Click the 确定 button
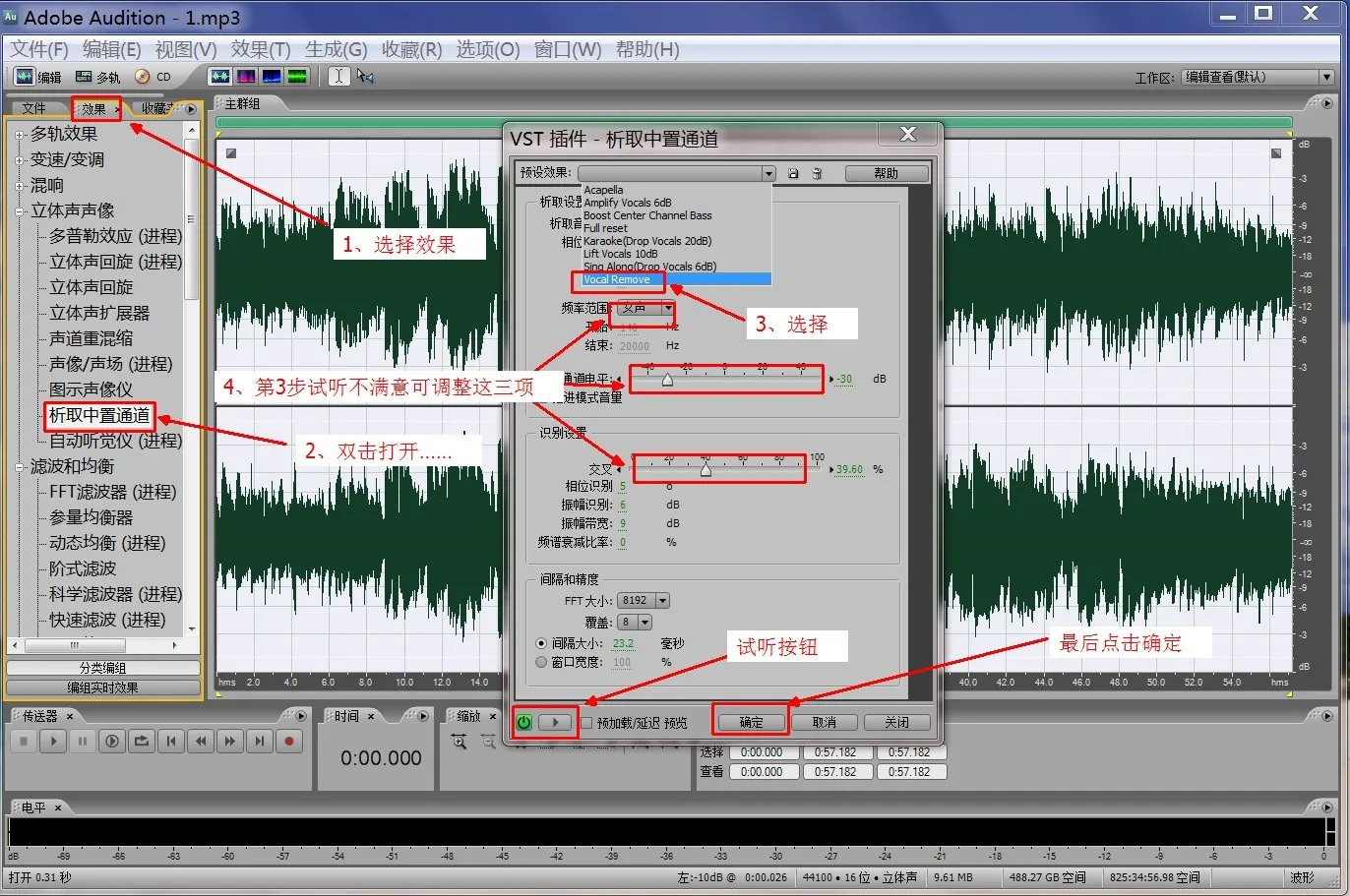The width and height of the screenshot is (1350, 896). tap(751, 723)
